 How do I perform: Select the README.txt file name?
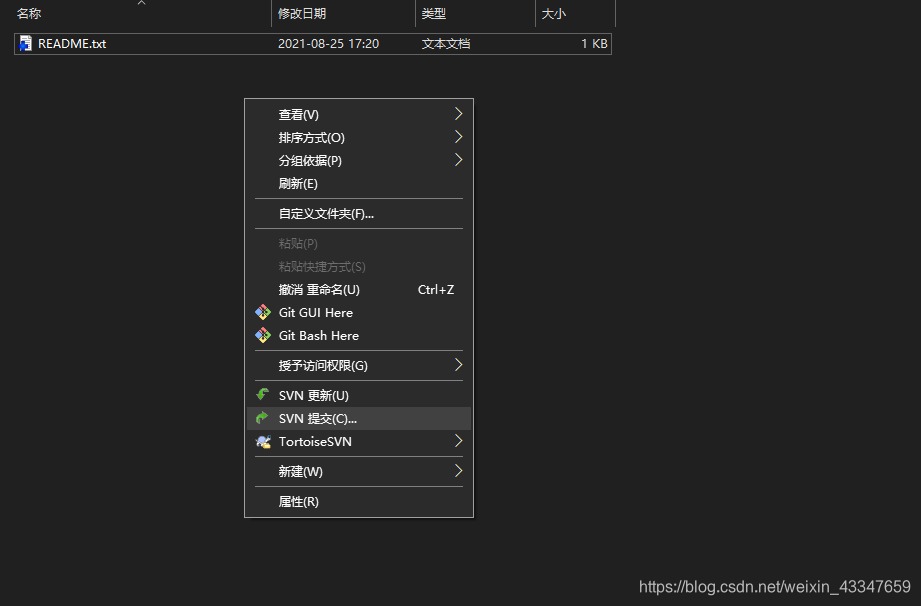coord(72,43)
